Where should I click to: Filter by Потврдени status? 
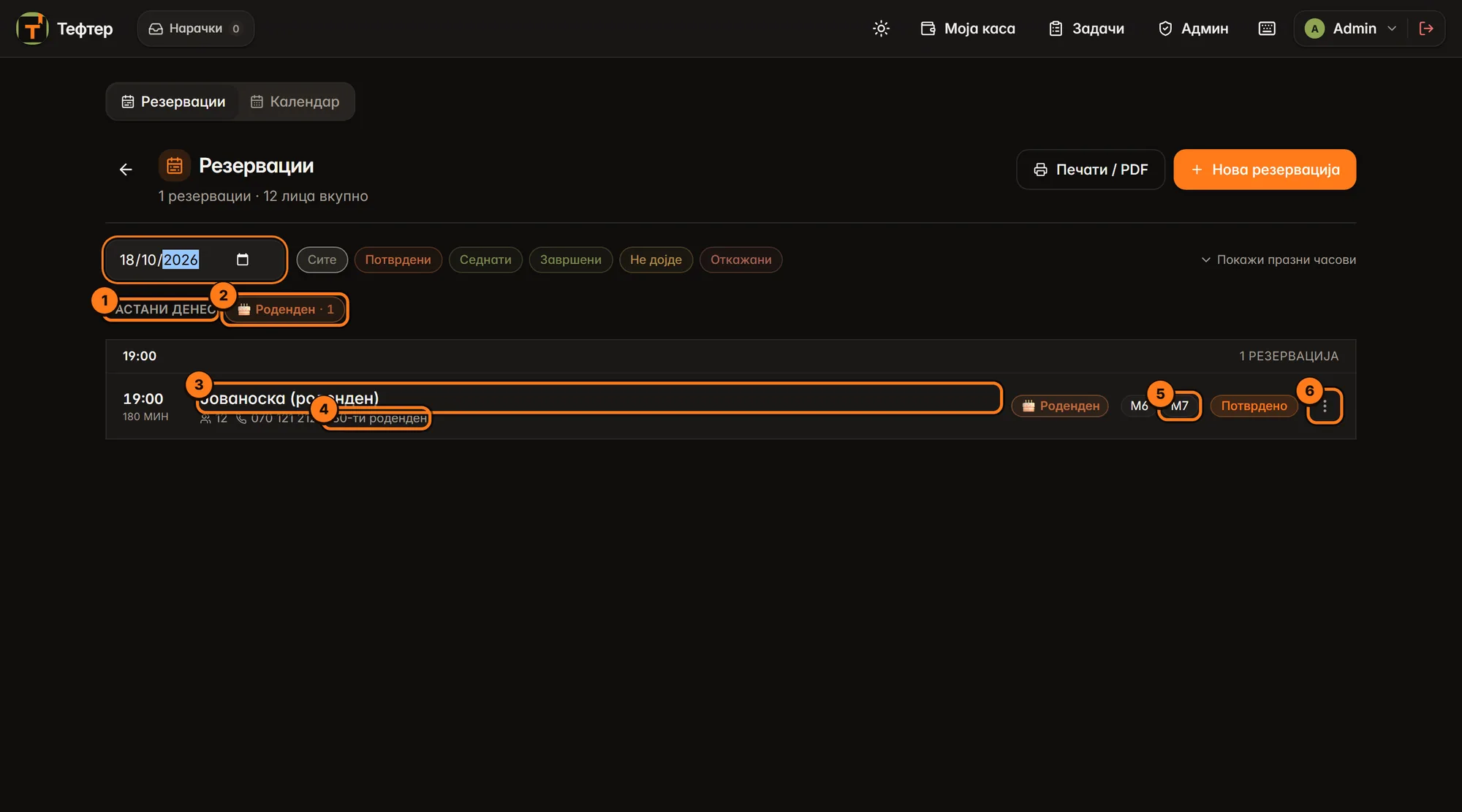point(398,259)
